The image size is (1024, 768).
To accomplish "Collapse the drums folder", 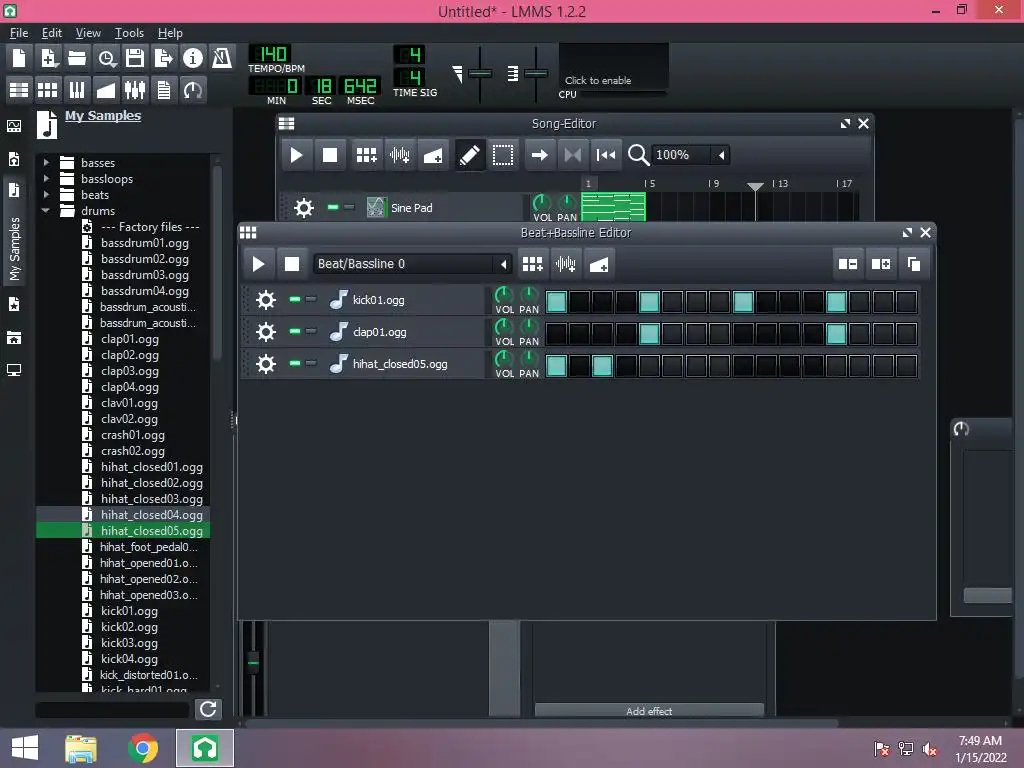I will pos(46,210).
